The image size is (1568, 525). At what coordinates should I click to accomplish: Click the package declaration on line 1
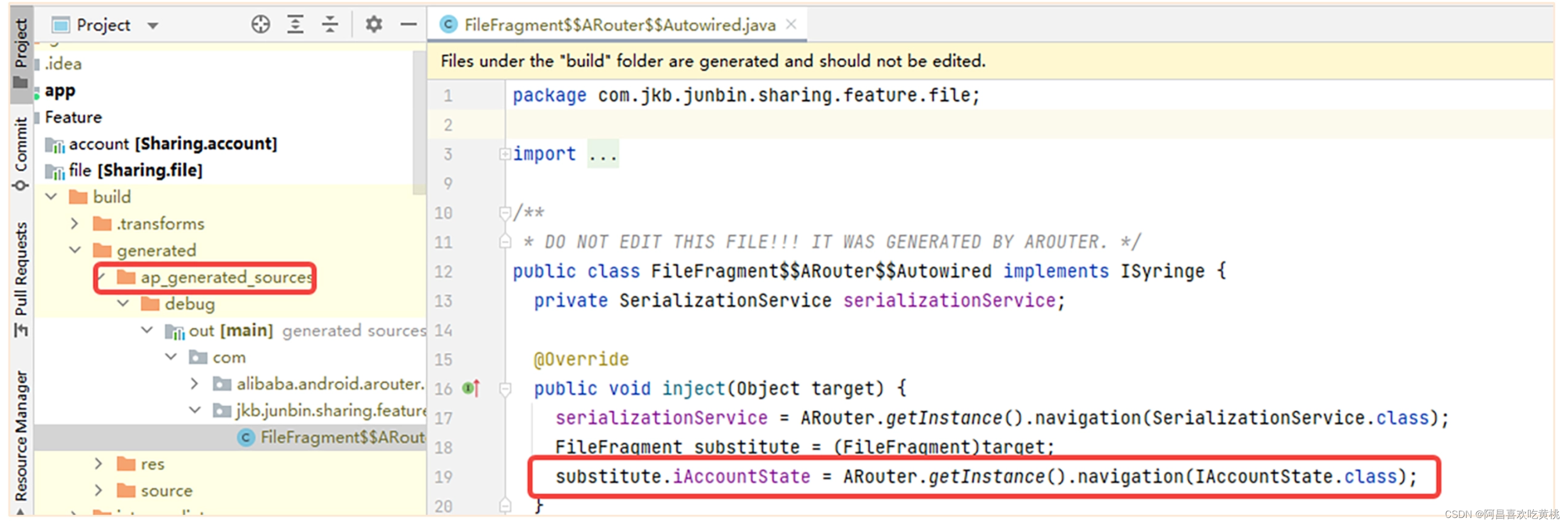tap(746, 95)
